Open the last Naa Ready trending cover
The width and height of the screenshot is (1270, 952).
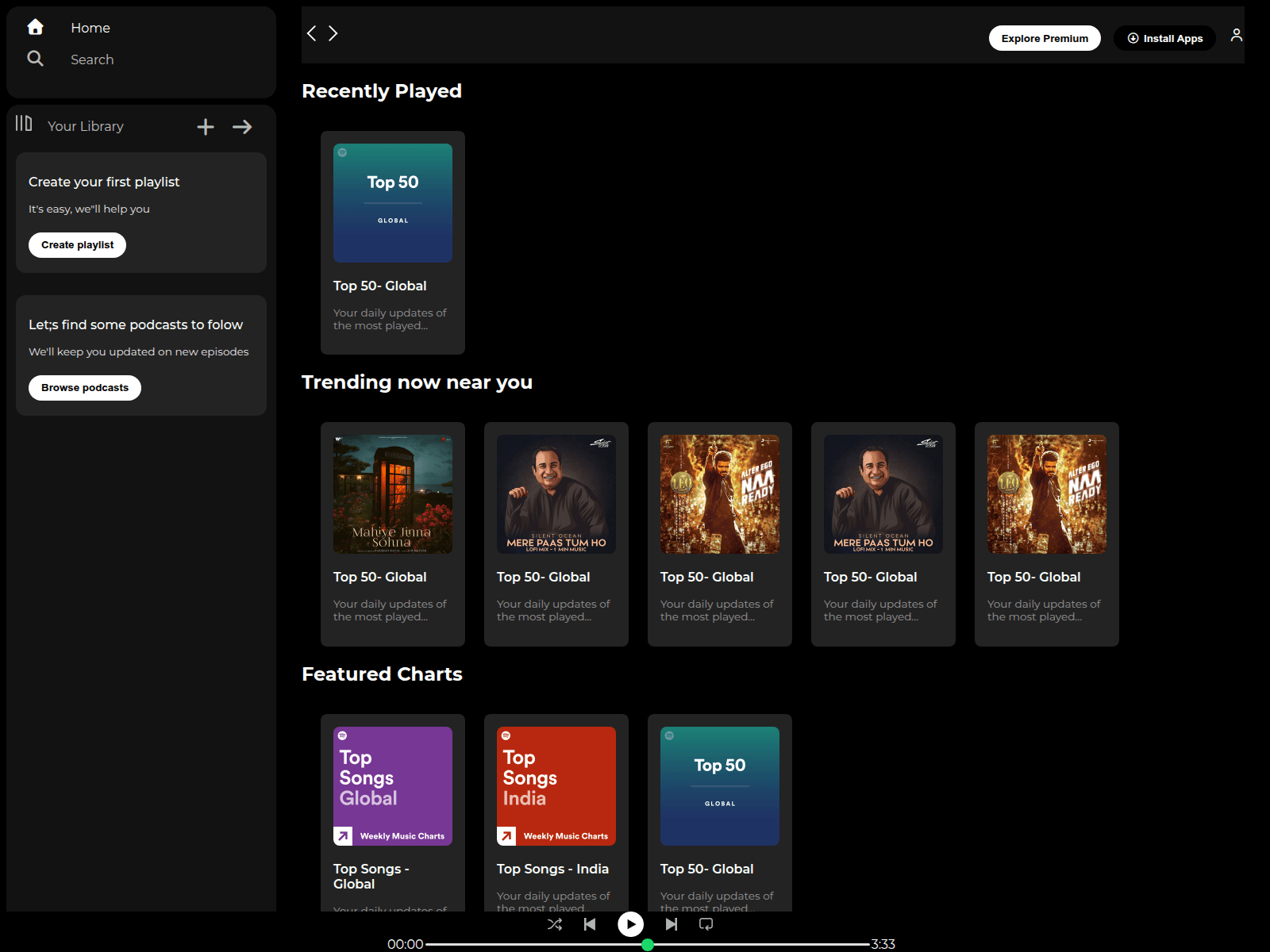(1047, 494)
